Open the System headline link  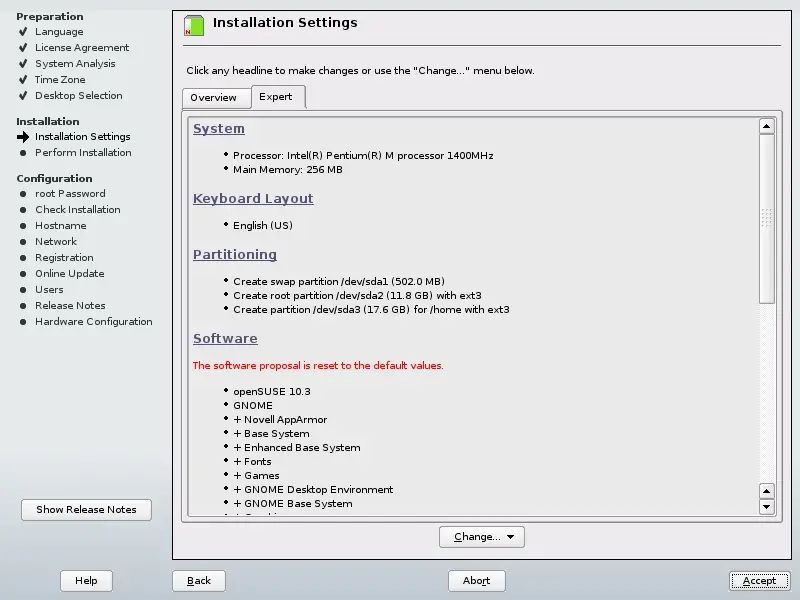(x=219, y=129)
